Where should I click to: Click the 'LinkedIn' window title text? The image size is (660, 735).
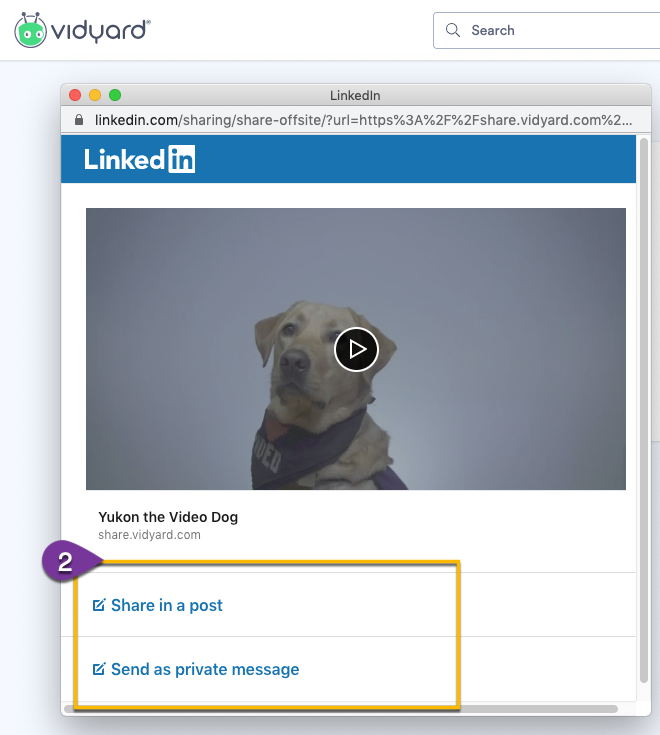[355, 96]
